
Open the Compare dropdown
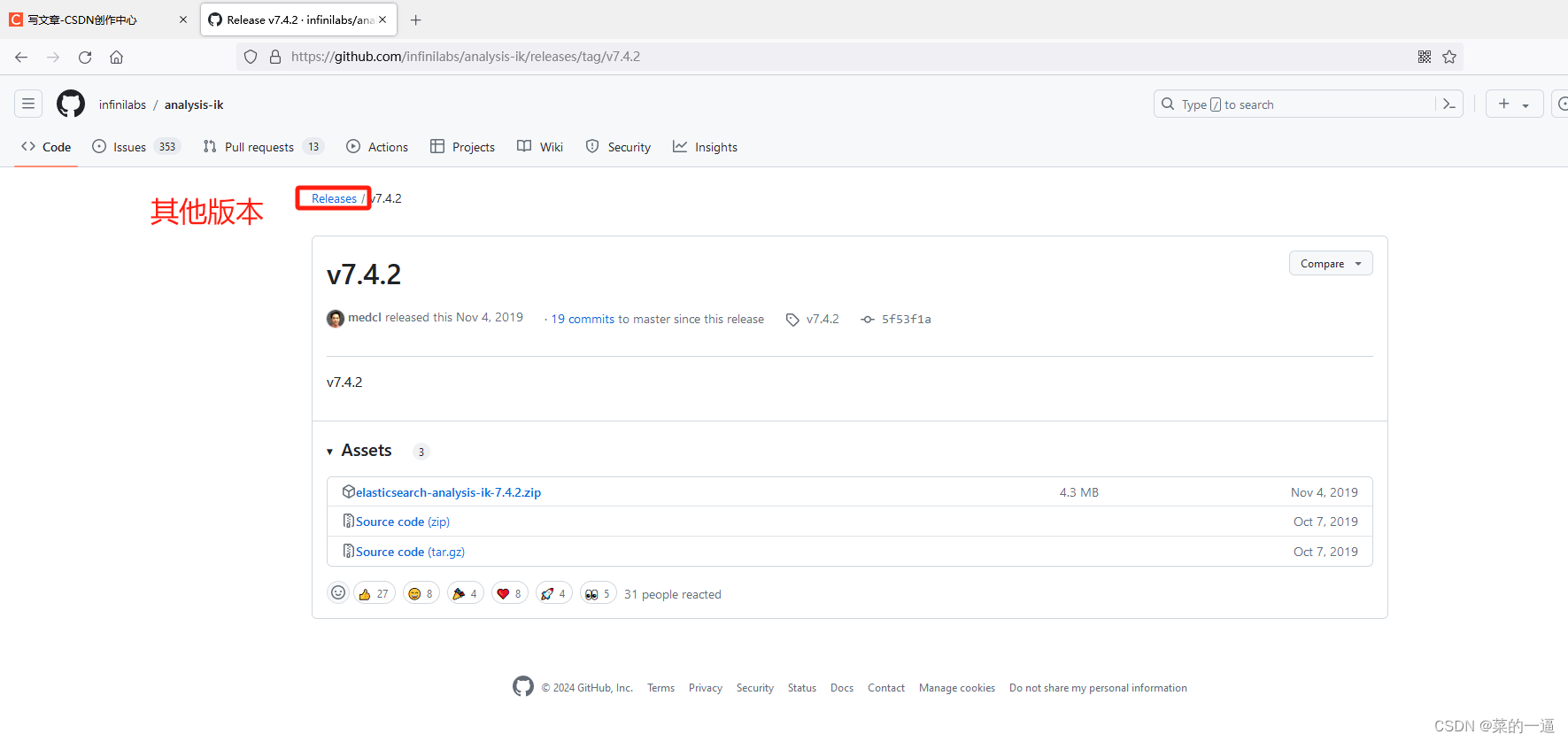click(x=1331, y=263)
